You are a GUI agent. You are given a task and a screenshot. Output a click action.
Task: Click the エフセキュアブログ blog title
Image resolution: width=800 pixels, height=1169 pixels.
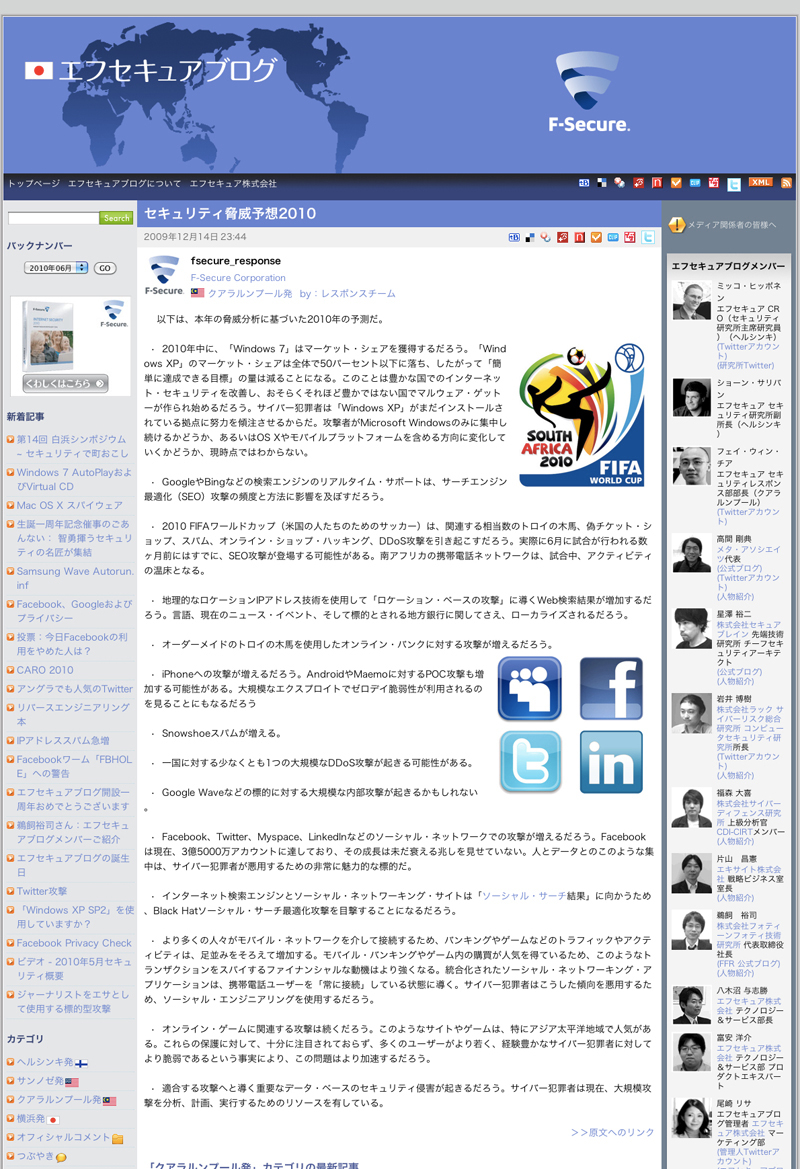[167, 71]
